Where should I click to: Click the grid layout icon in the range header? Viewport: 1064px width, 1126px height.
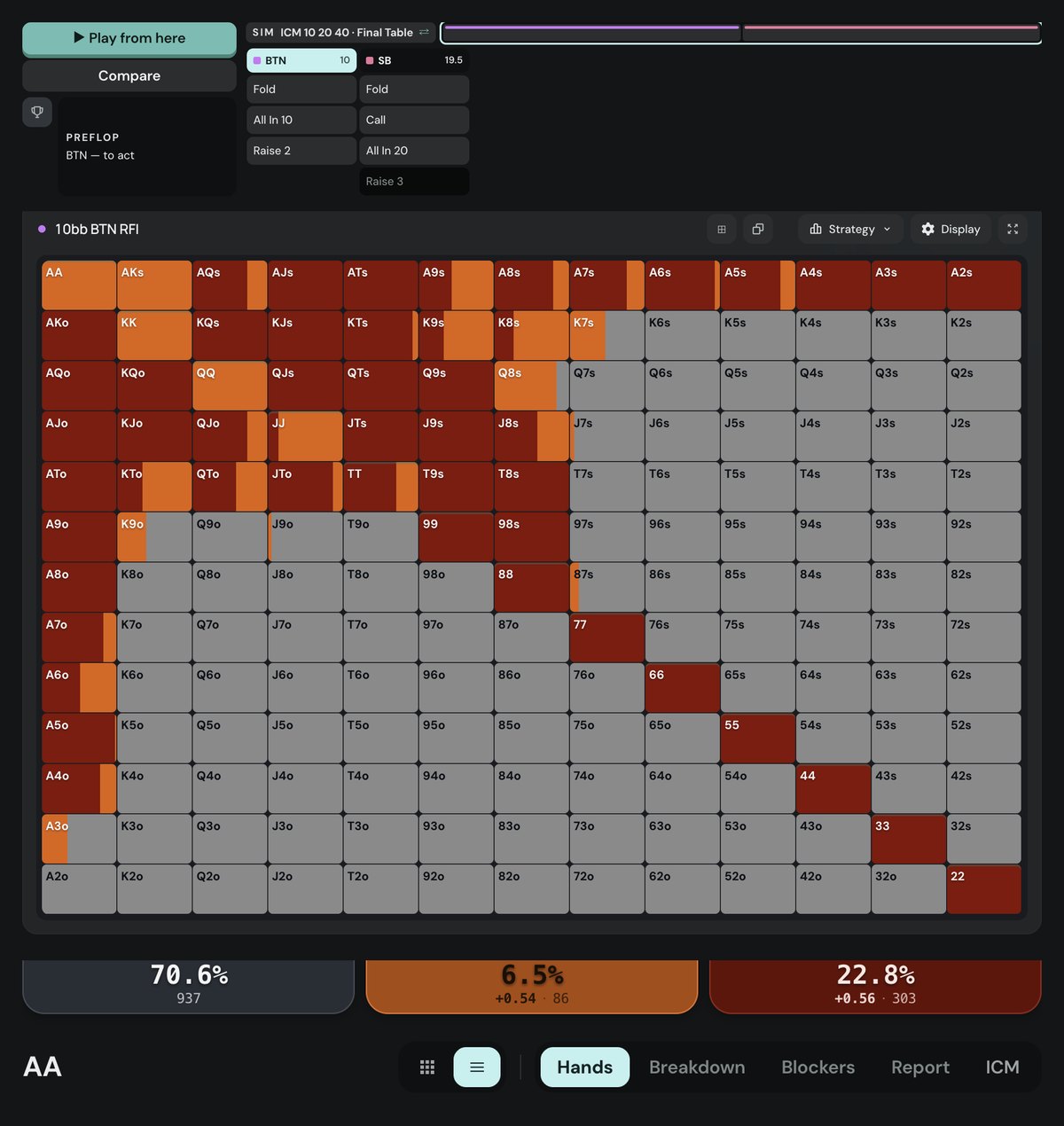[x=722, y=229]
